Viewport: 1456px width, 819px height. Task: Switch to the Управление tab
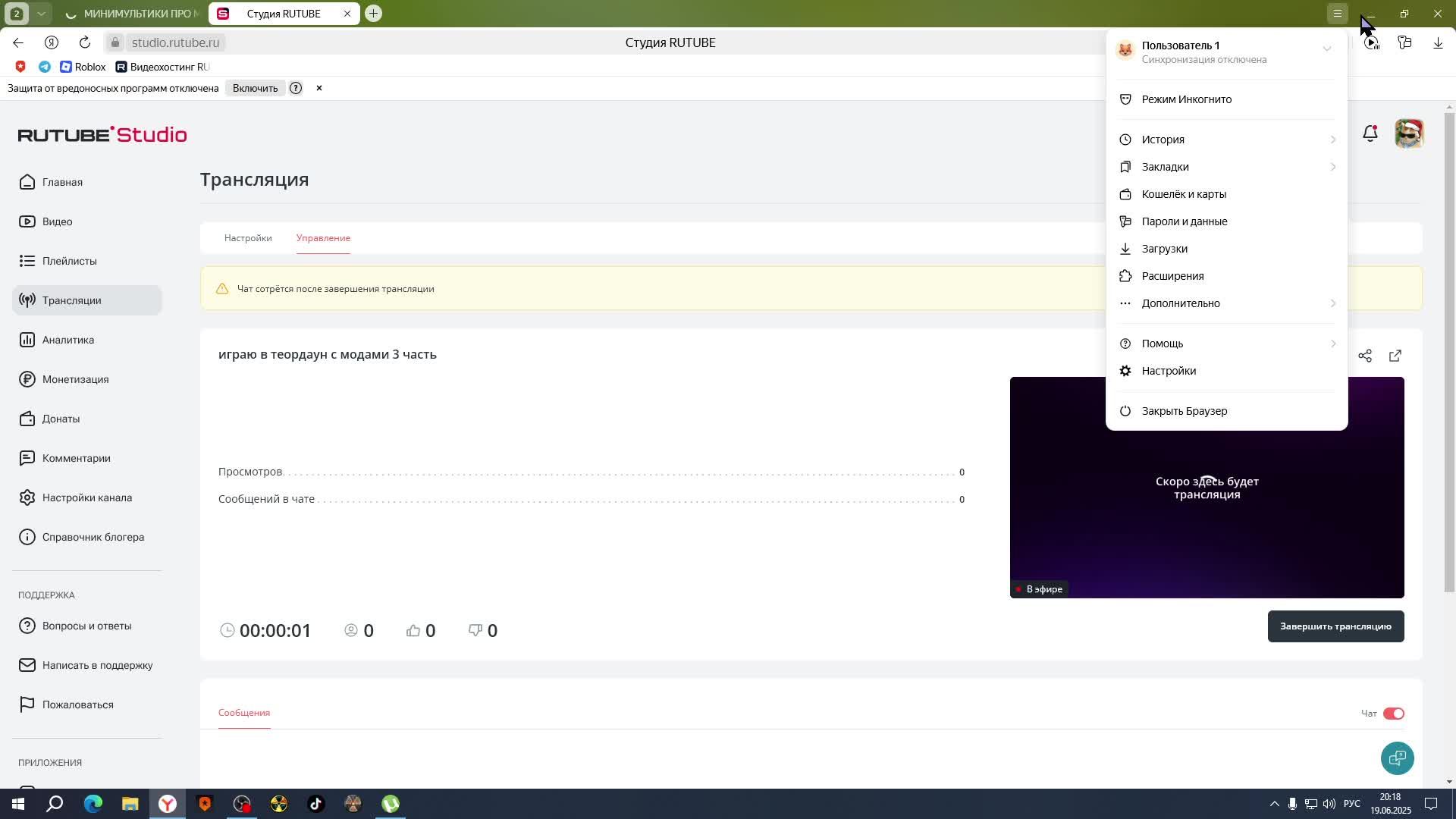pyautogui.click(x=323, y=238)
